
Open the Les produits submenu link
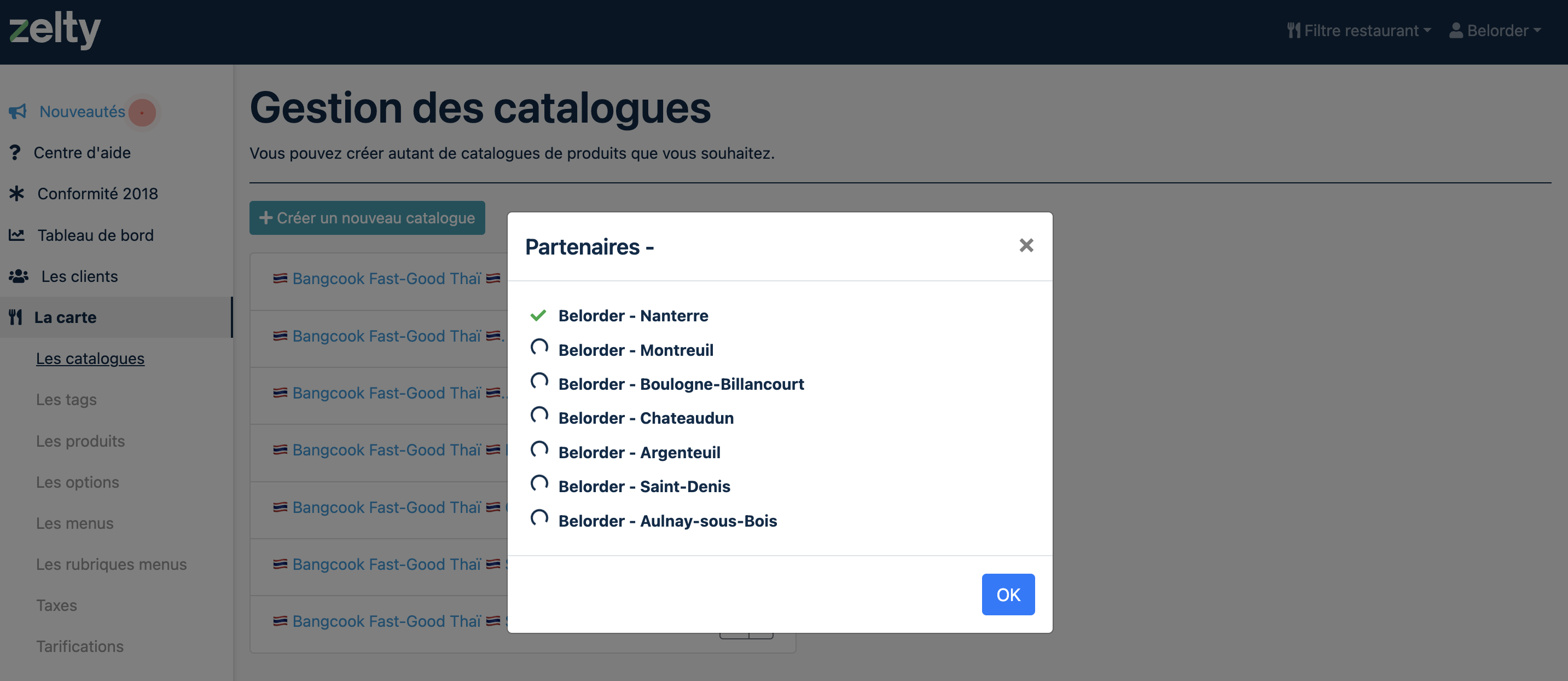[x=80, y=441]
